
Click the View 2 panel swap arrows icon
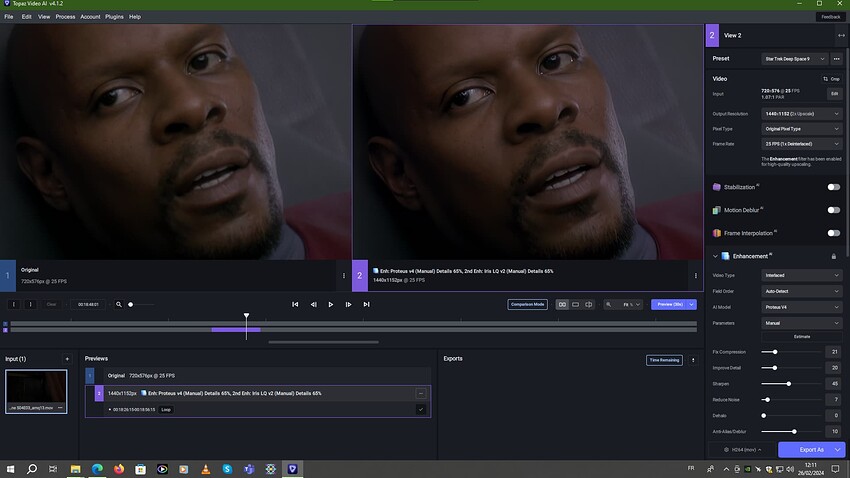point(841,35)
